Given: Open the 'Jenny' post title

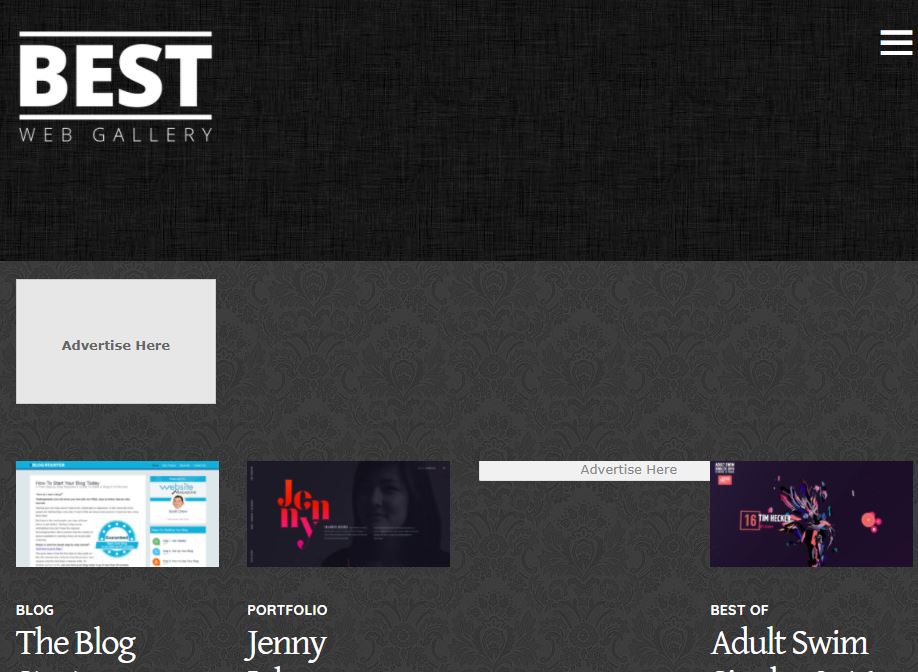Looking at the screenshot, I should 286,644.
